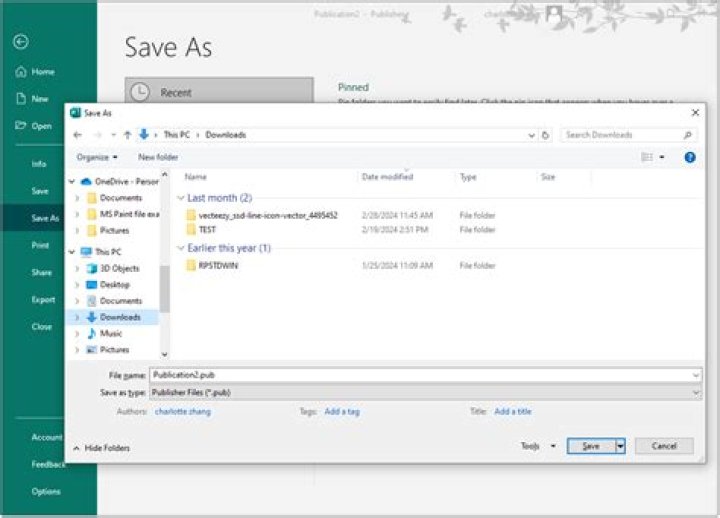Click the RPSTDWIN folder icon
The image size is (720, 518).
(191, 265)
